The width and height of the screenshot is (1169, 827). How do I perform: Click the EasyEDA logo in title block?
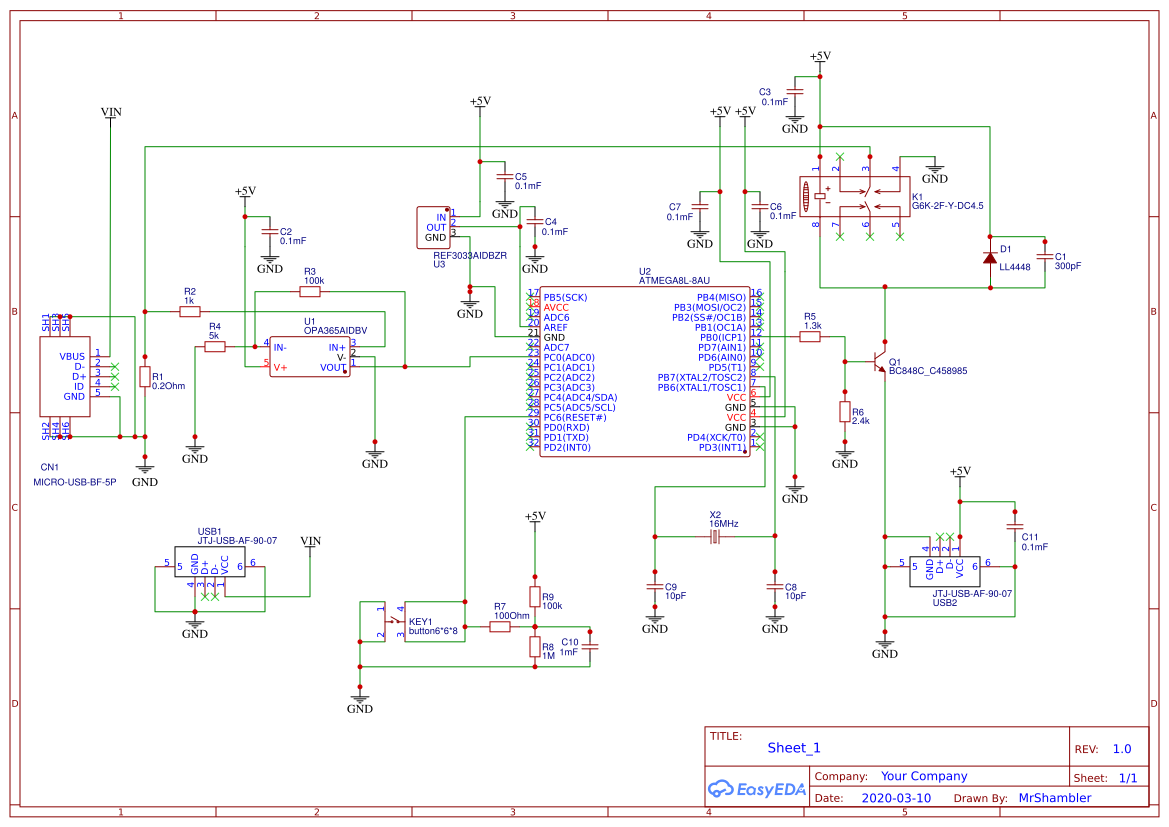(757, 789)
